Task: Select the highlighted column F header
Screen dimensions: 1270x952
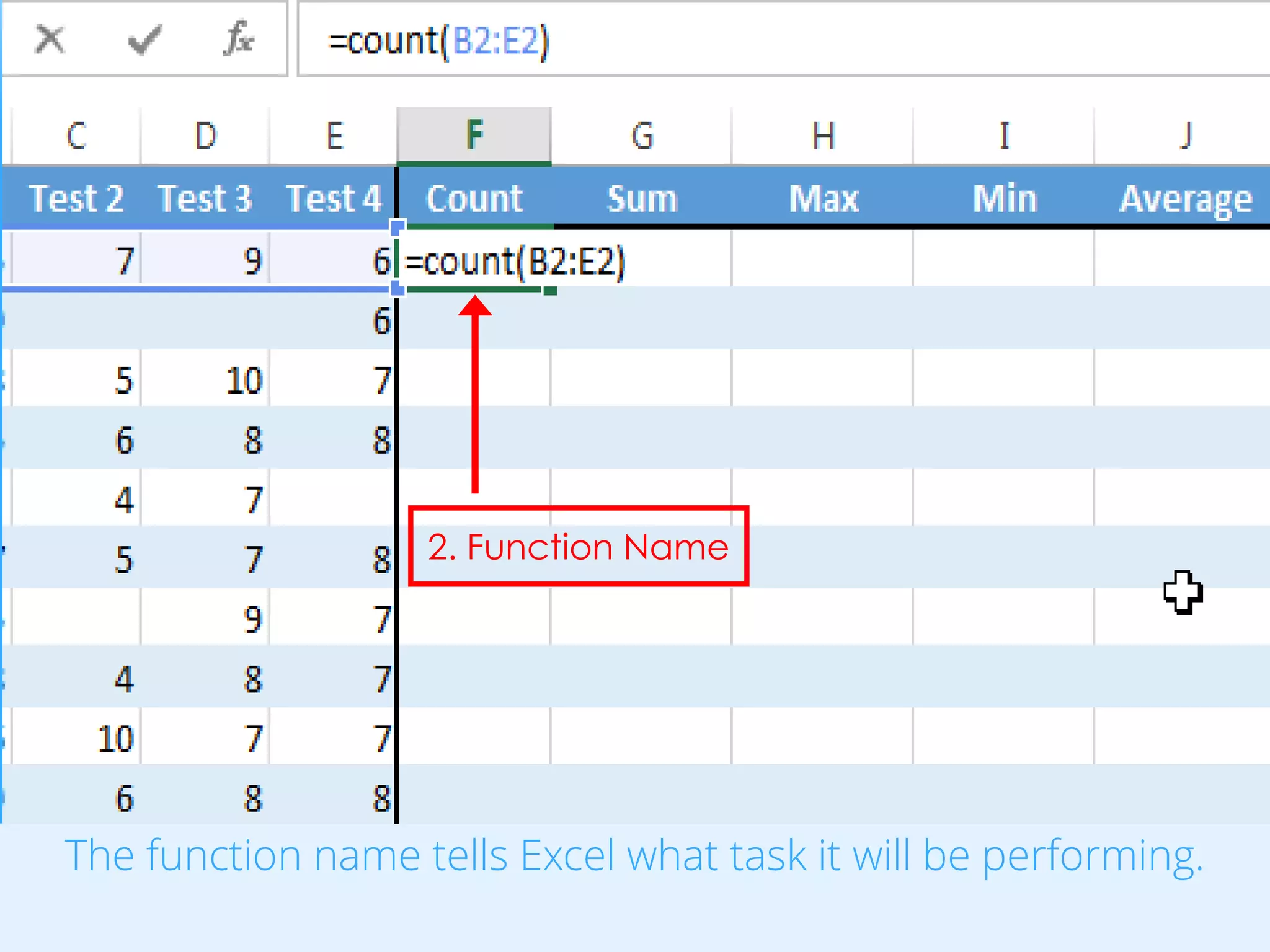Action: pyautogui.click(x=474, y=136)
